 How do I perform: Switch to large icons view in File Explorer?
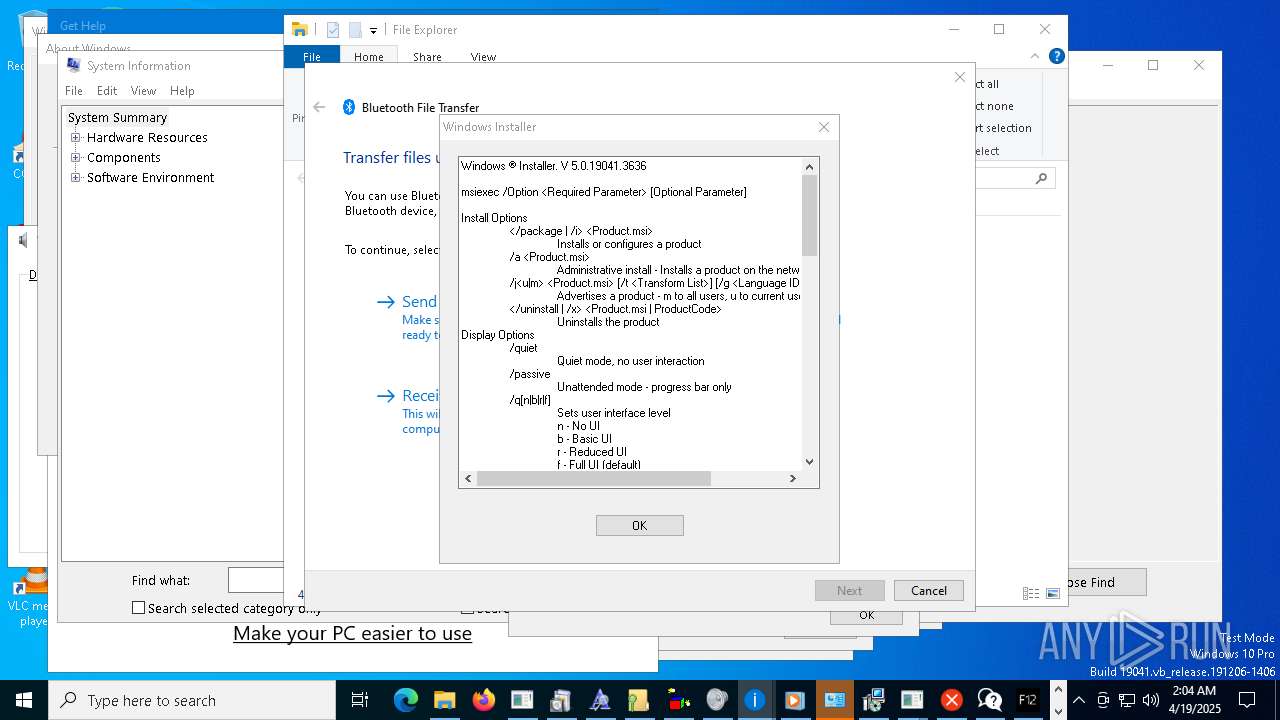[1052, 593]
